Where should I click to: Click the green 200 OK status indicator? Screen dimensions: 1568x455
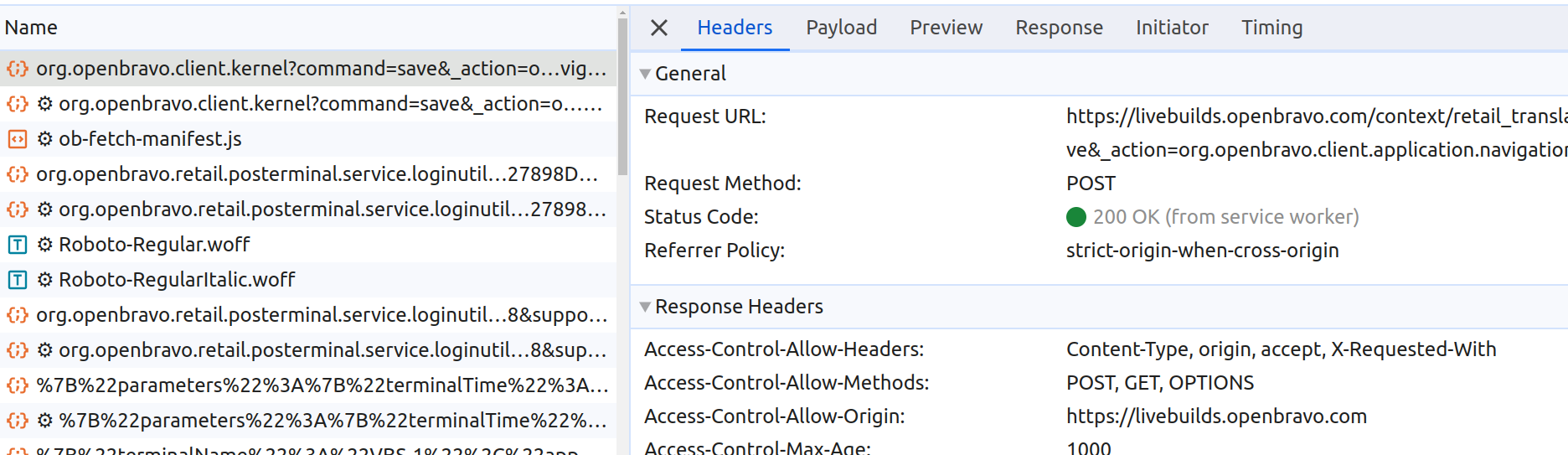pyautogui.click(x=1075, y=217)
